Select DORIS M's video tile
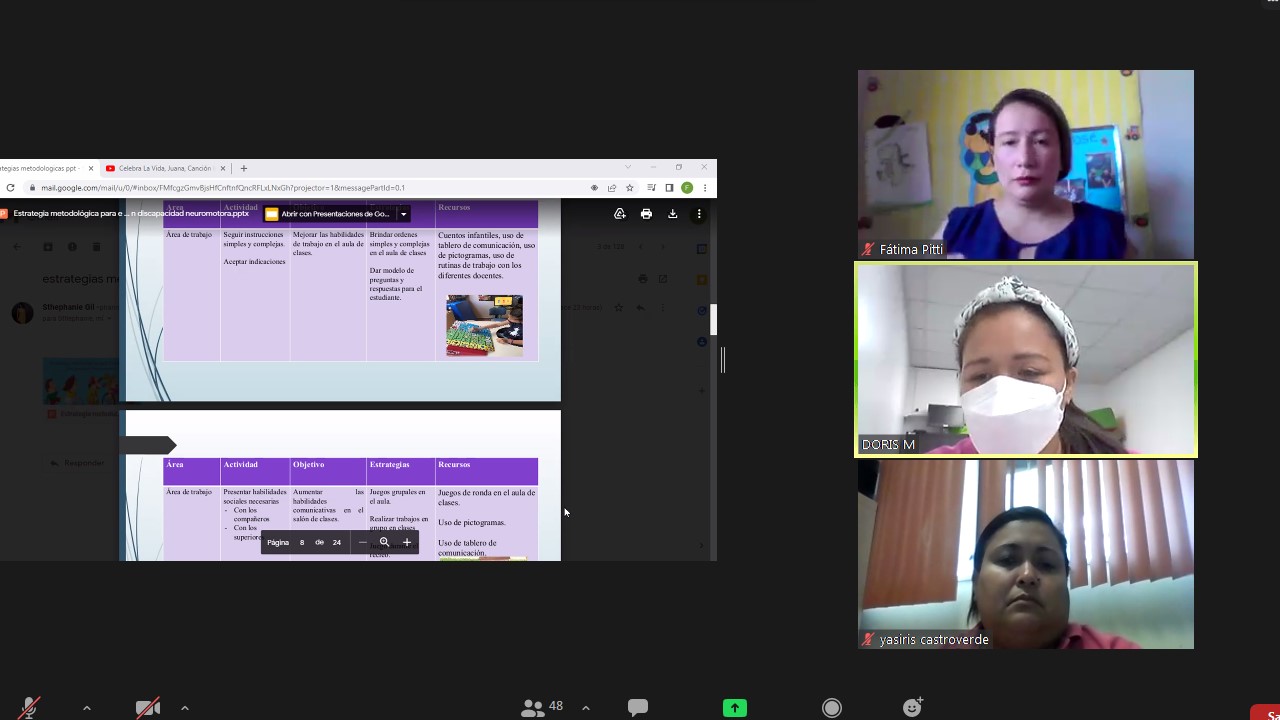1280x720 pixels. click(1025, 359)
